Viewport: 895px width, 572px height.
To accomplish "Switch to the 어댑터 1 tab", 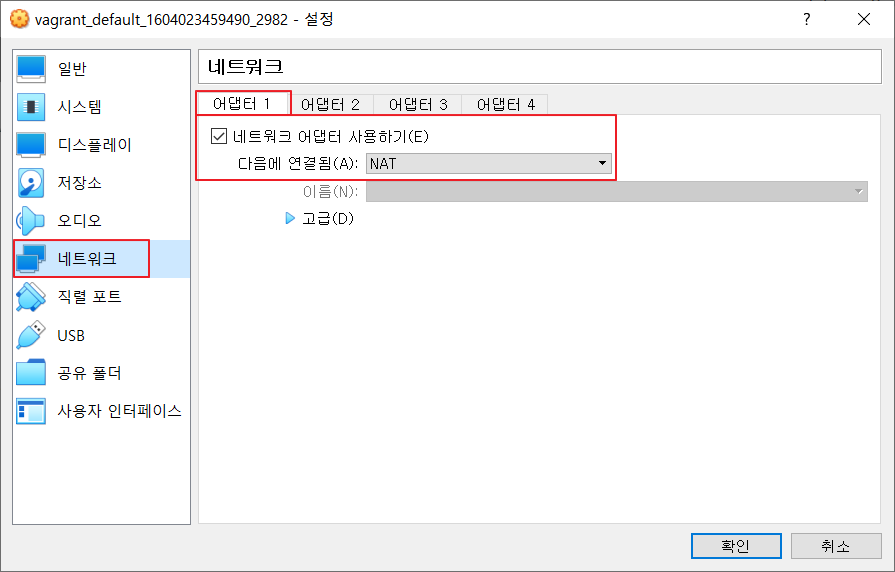I will click(x=242, y=104).
